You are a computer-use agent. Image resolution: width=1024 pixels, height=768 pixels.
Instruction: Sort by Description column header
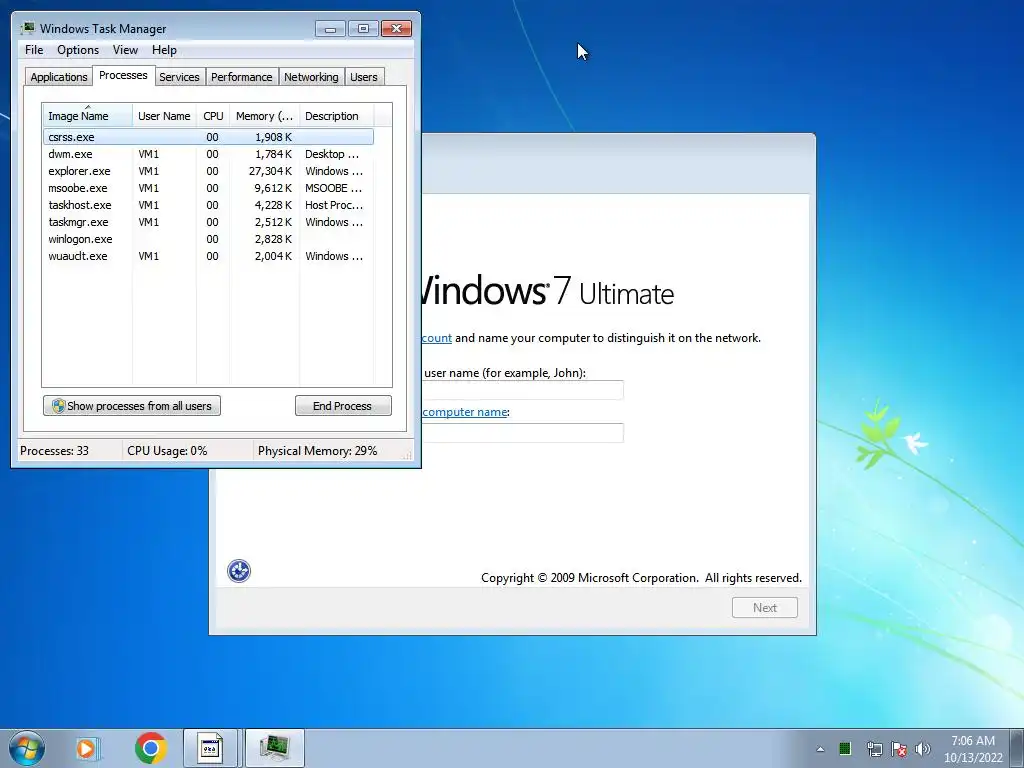coord(336,116)
